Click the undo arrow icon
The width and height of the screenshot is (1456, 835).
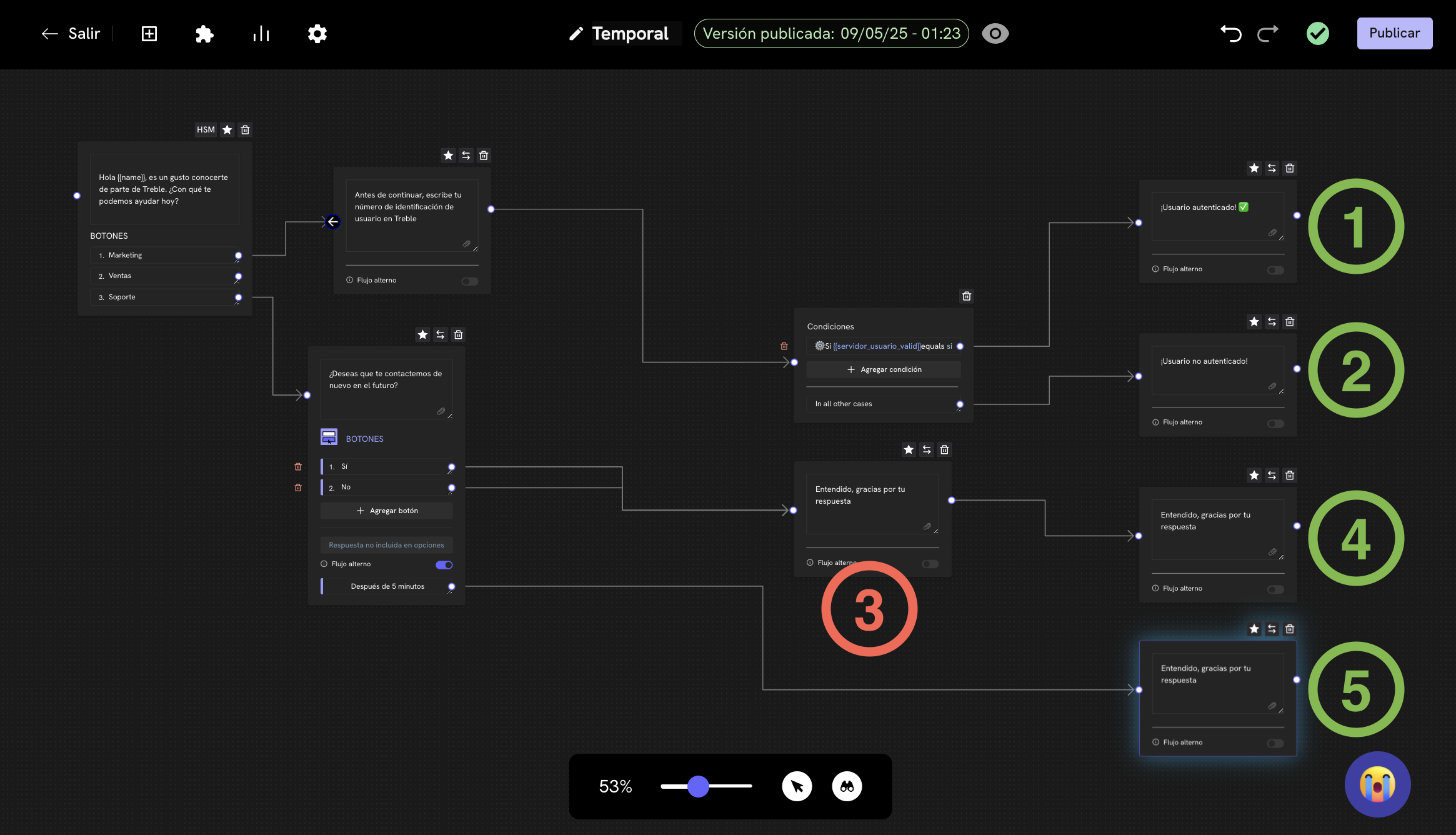(x=1231, y=33)
